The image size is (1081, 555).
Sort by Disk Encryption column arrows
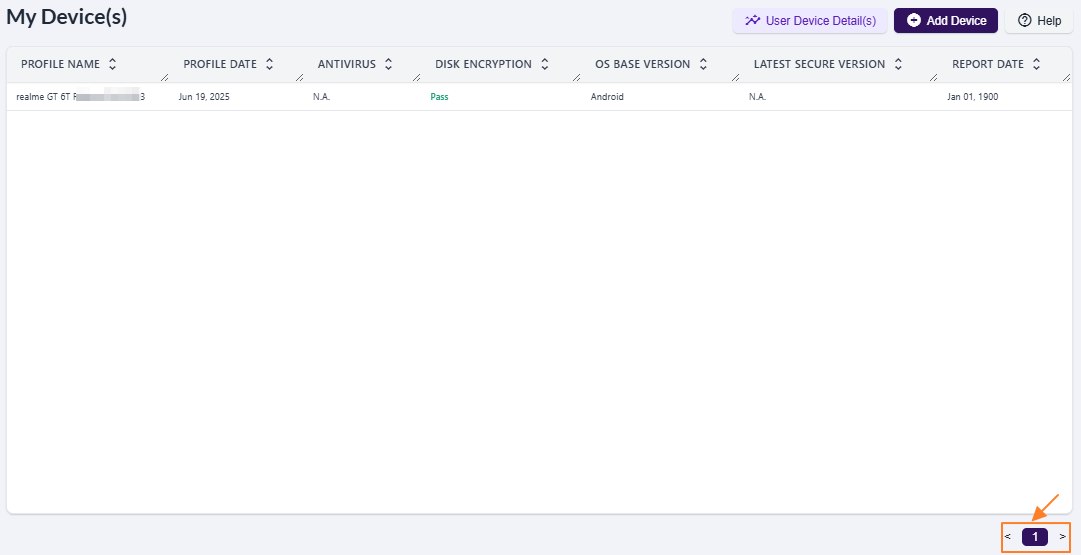(544, 64)
